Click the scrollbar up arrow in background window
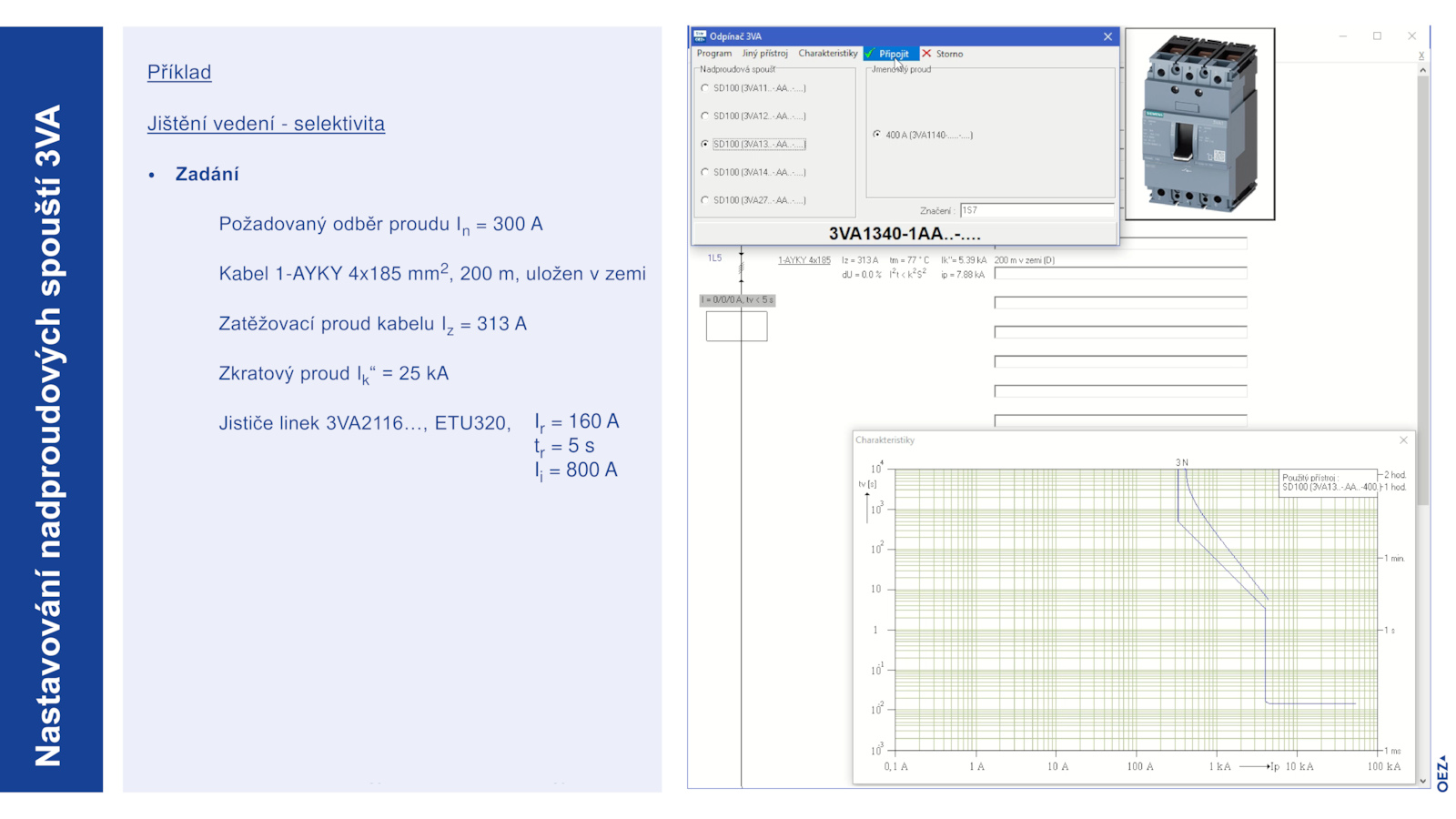Viewport: 1456px width, 819px height. click(x=1422, y=69)
